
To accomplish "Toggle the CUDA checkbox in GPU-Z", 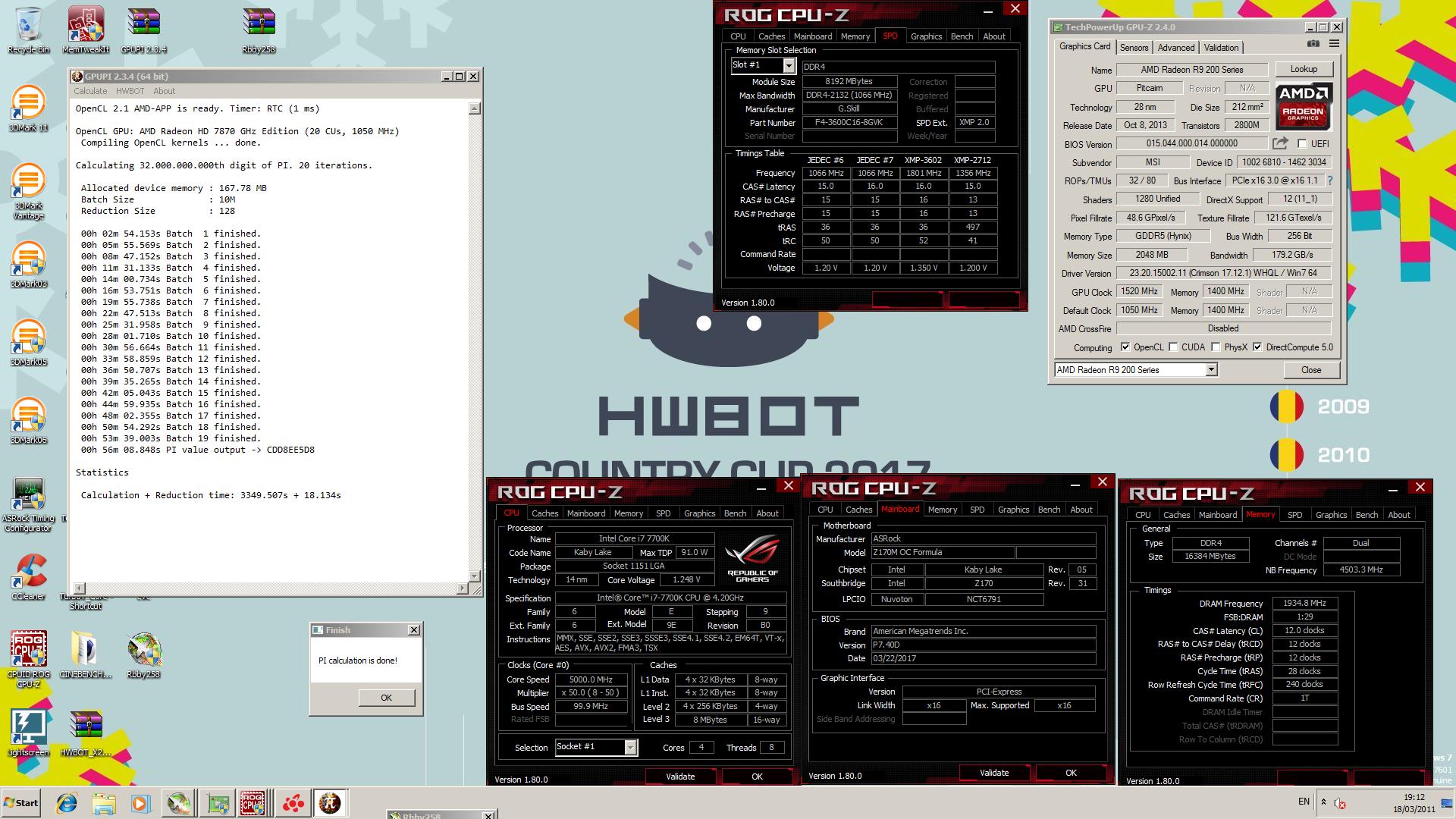I will coord(1174,347).
